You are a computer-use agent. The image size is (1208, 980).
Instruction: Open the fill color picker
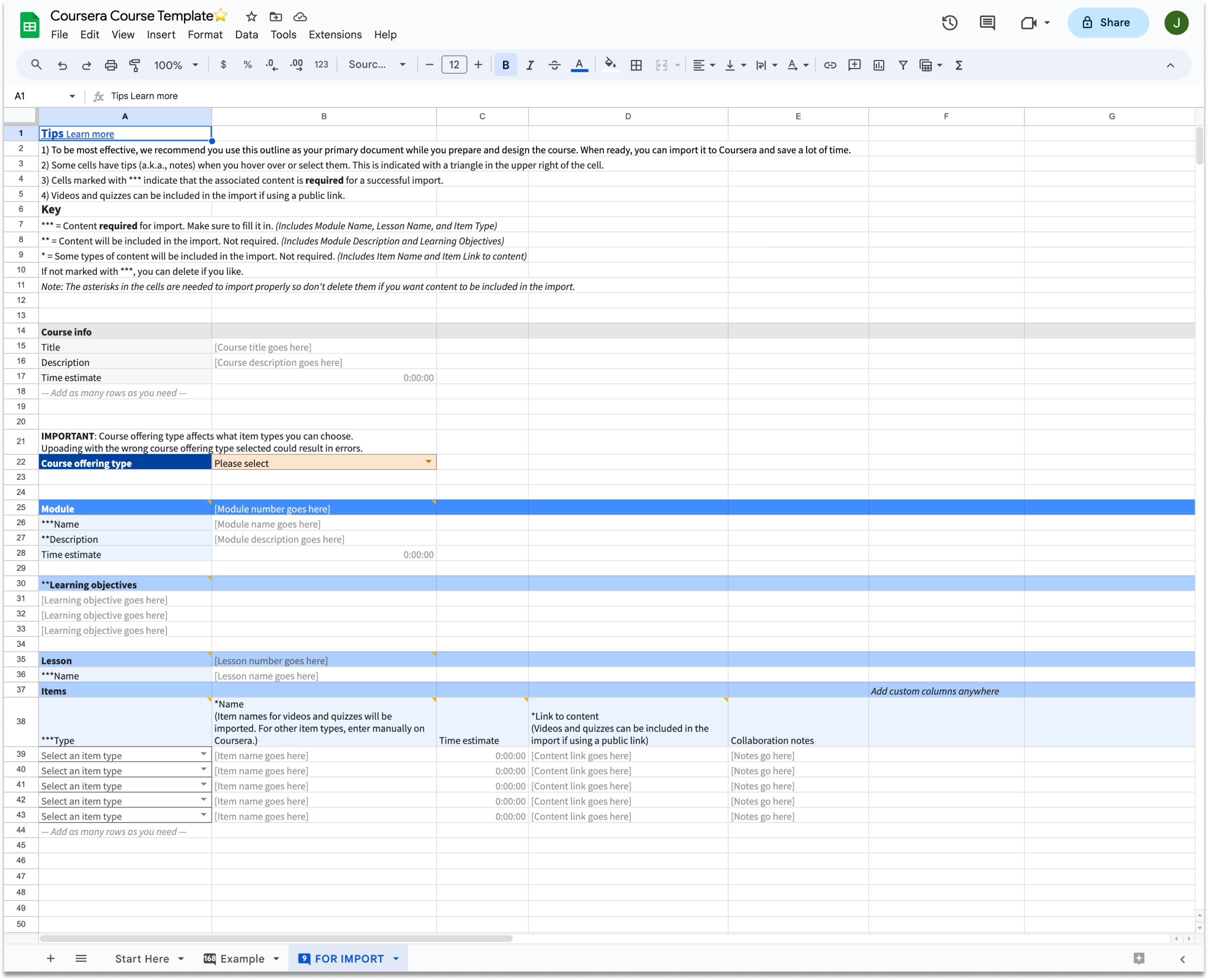pyautogui.click(x=609, y=65)
